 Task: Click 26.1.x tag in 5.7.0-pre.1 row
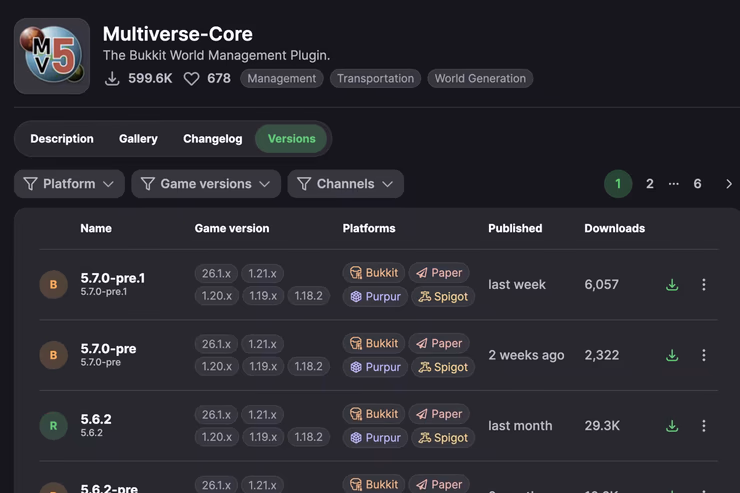216,274
